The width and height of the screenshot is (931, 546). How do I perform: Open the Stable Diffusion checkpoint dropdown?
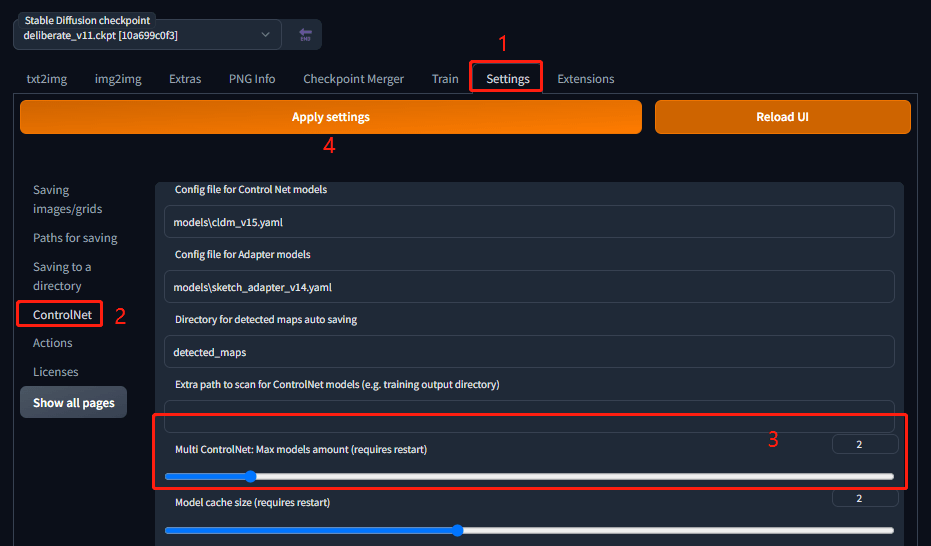pyautogui.click(x=147, y=35)
